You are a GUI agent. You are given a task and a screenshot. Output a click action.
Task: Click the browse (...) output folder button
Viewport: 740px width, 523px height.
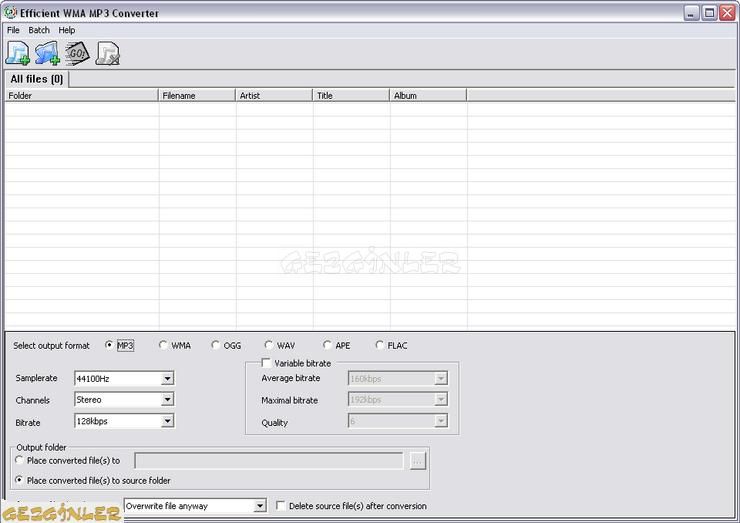pyautogui.click(x=418, y=461)
